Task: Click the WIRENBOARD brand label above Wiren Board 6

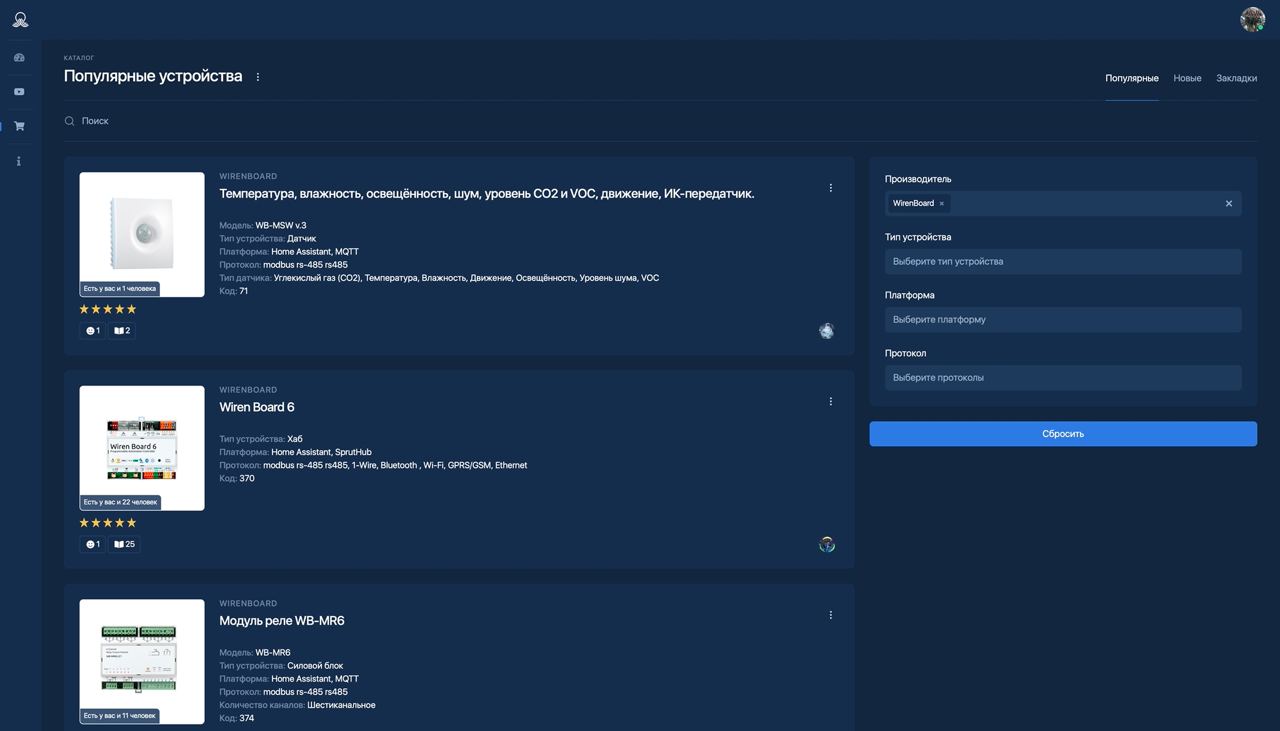Action: click(248, 390)
